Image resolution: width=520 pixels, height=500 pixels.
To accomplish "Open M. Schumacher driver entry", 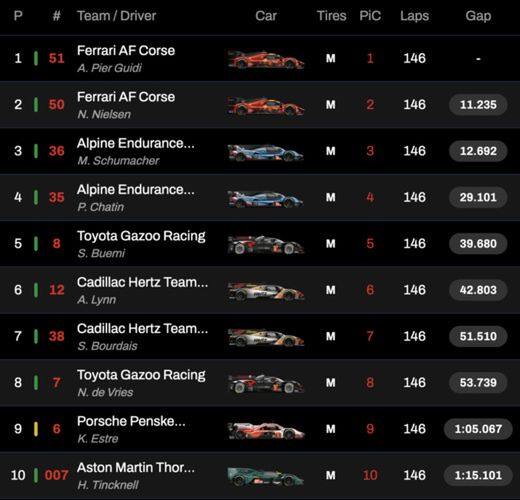I will [118, 161].
